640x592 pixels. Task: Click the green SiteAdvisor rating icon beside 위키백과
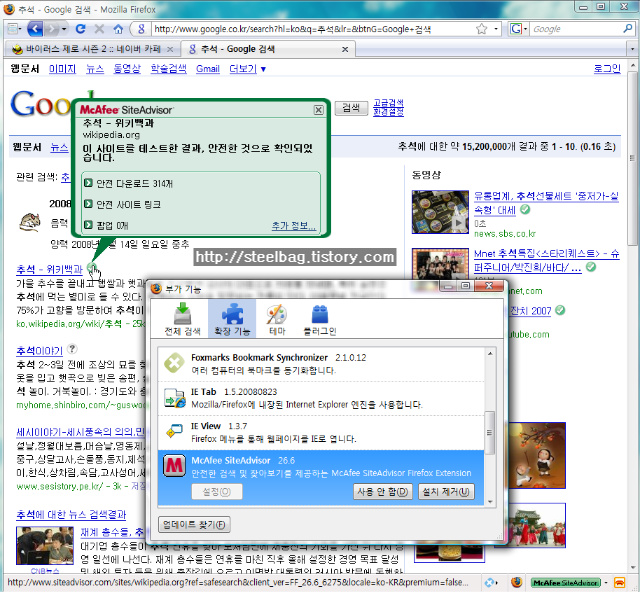[93, 268]
